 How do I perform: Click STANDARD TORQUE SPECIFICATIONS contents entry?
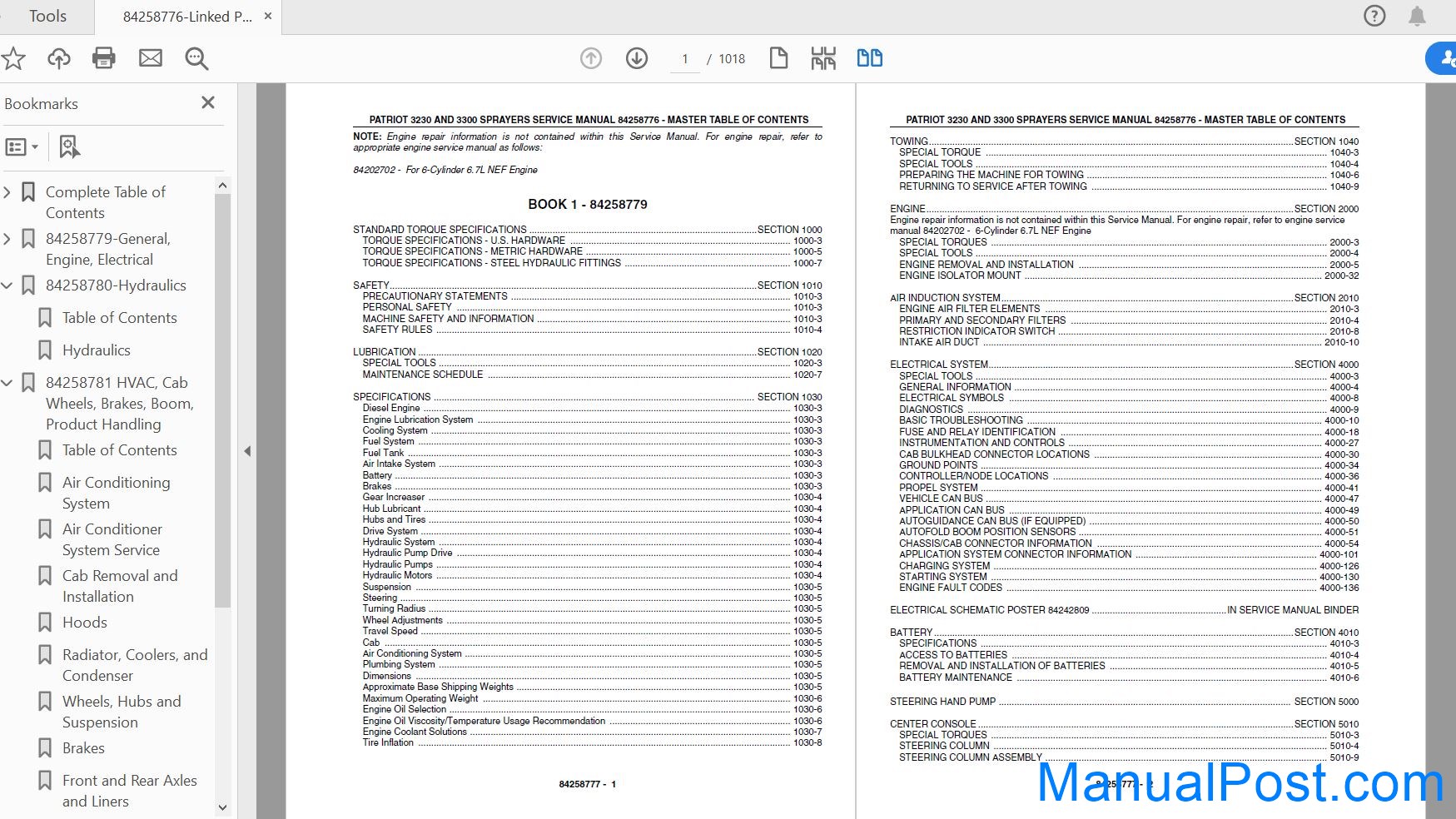click(x=587, y=230)
